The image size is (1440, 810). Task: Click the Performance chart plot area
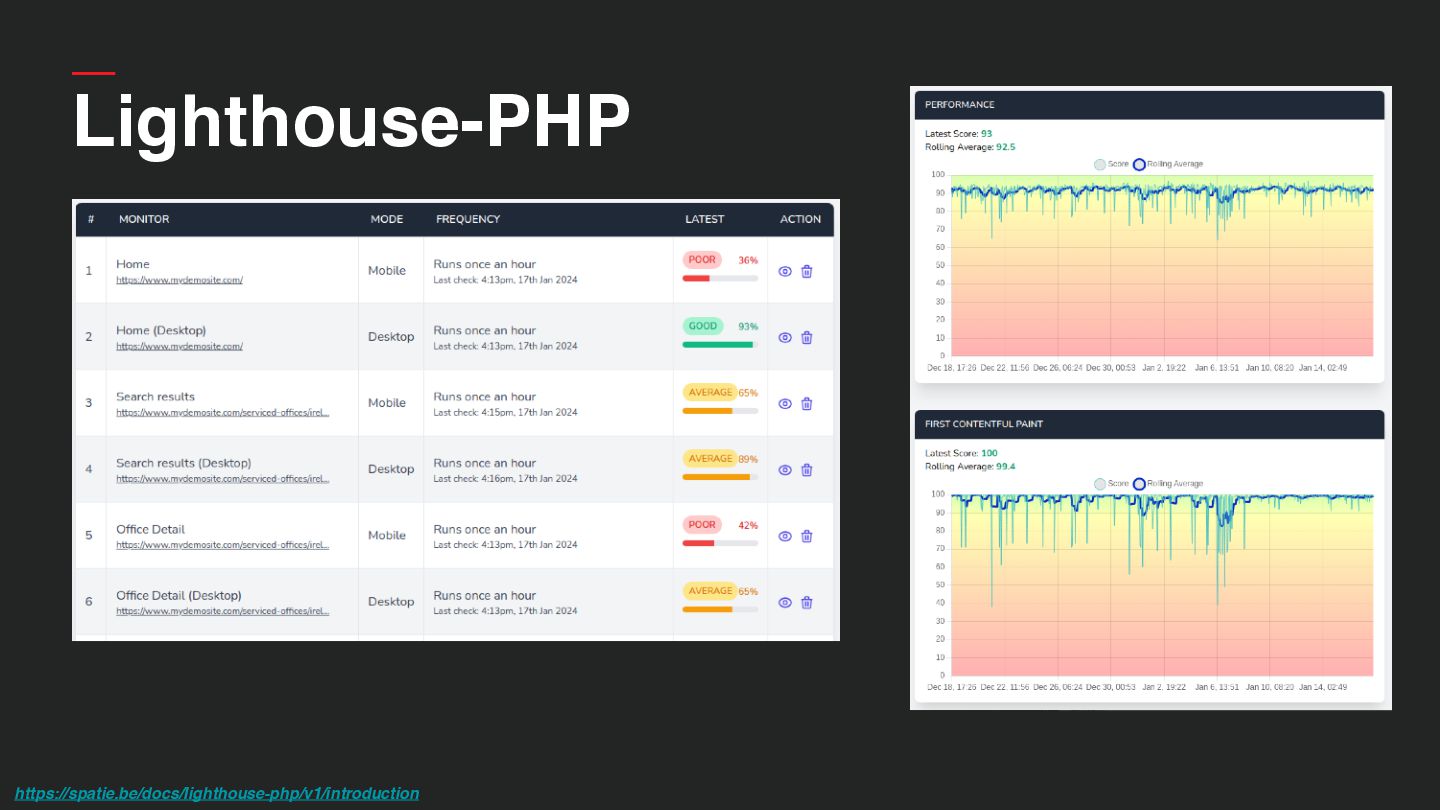1162,265
